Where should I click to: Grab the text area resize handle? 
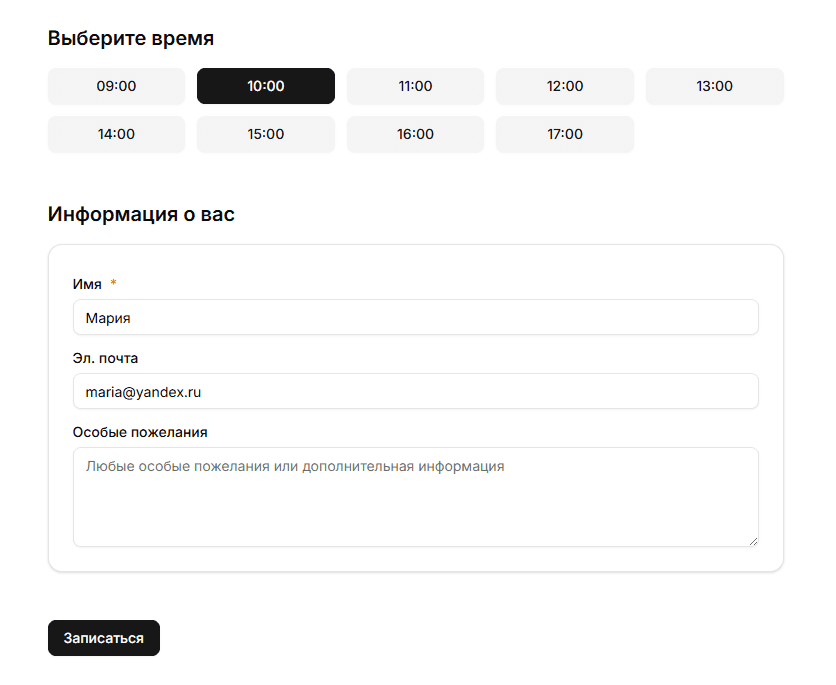(x=753, y=541)
